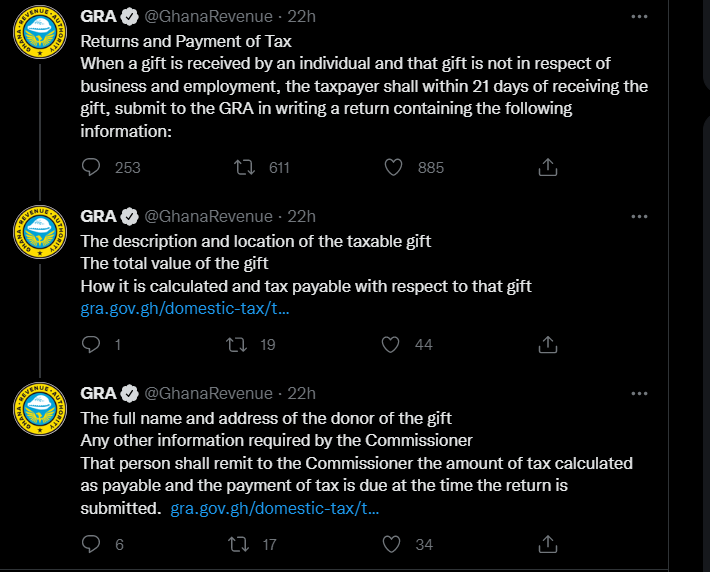Open more options on the first tweet
The height and width of the screenshot is (572, 710).
click(x=639, y=17)
